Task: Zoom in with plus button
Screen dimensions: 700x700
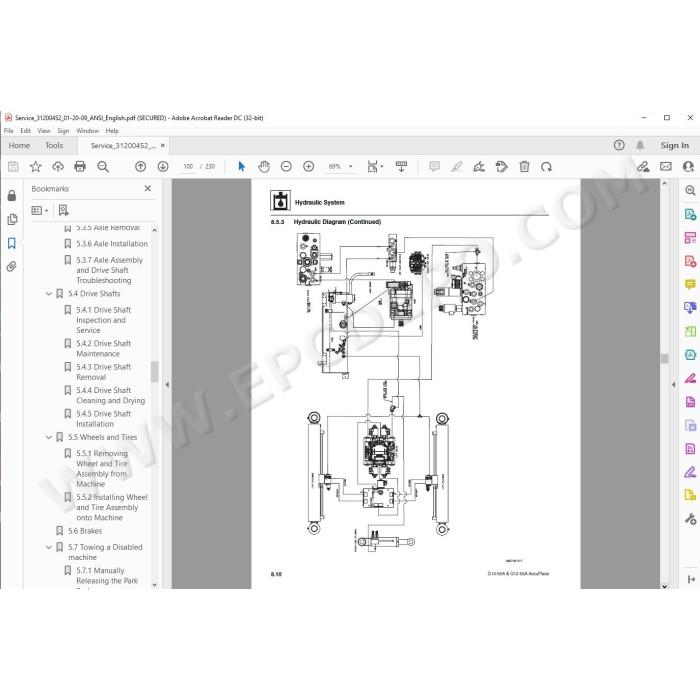Action: pyautogui.click(x=308, y=167)
